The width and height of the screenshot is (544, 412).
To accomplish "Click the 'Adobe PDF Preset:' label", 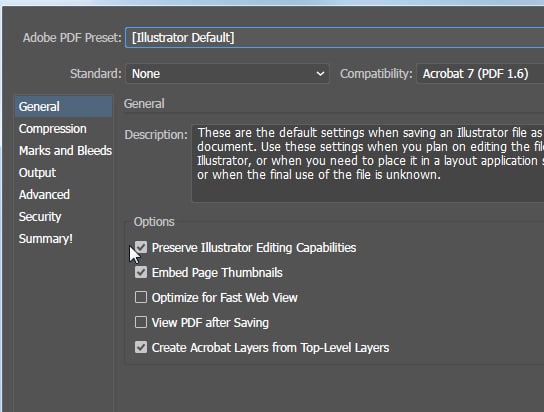I will tap(72, 37).
